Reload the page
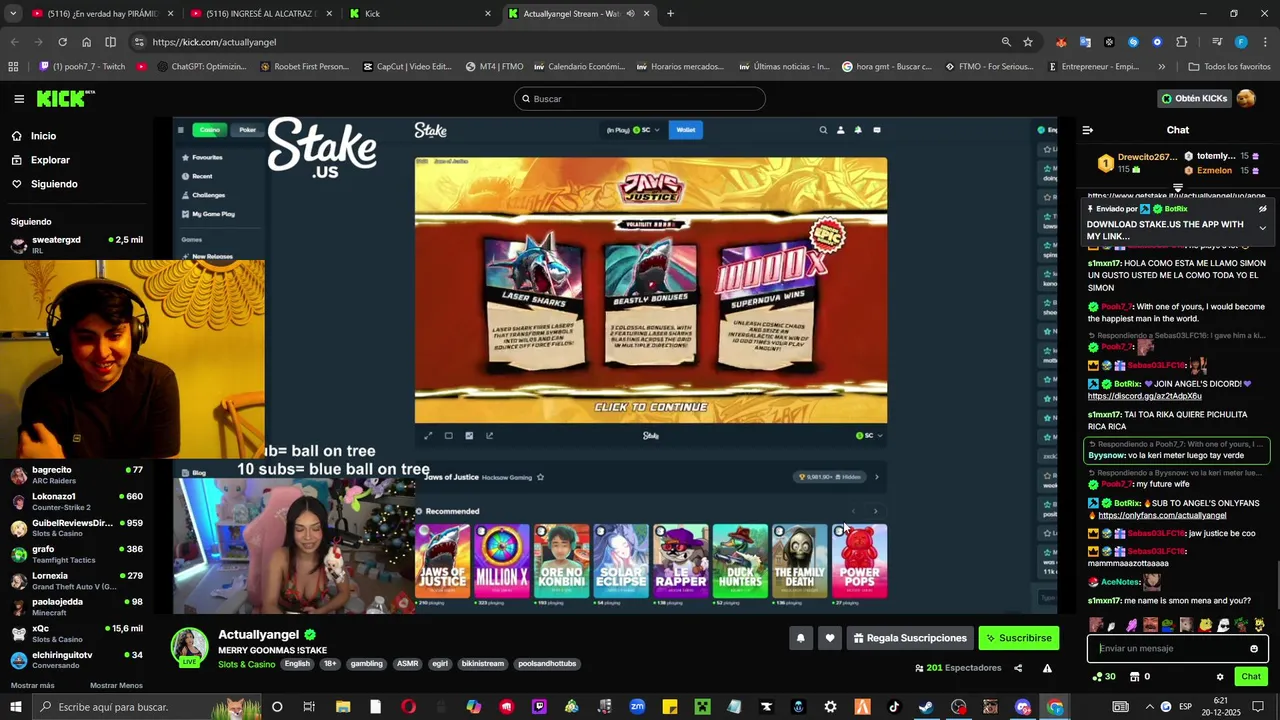The image size is (1280, 720). tap(62, 42)
